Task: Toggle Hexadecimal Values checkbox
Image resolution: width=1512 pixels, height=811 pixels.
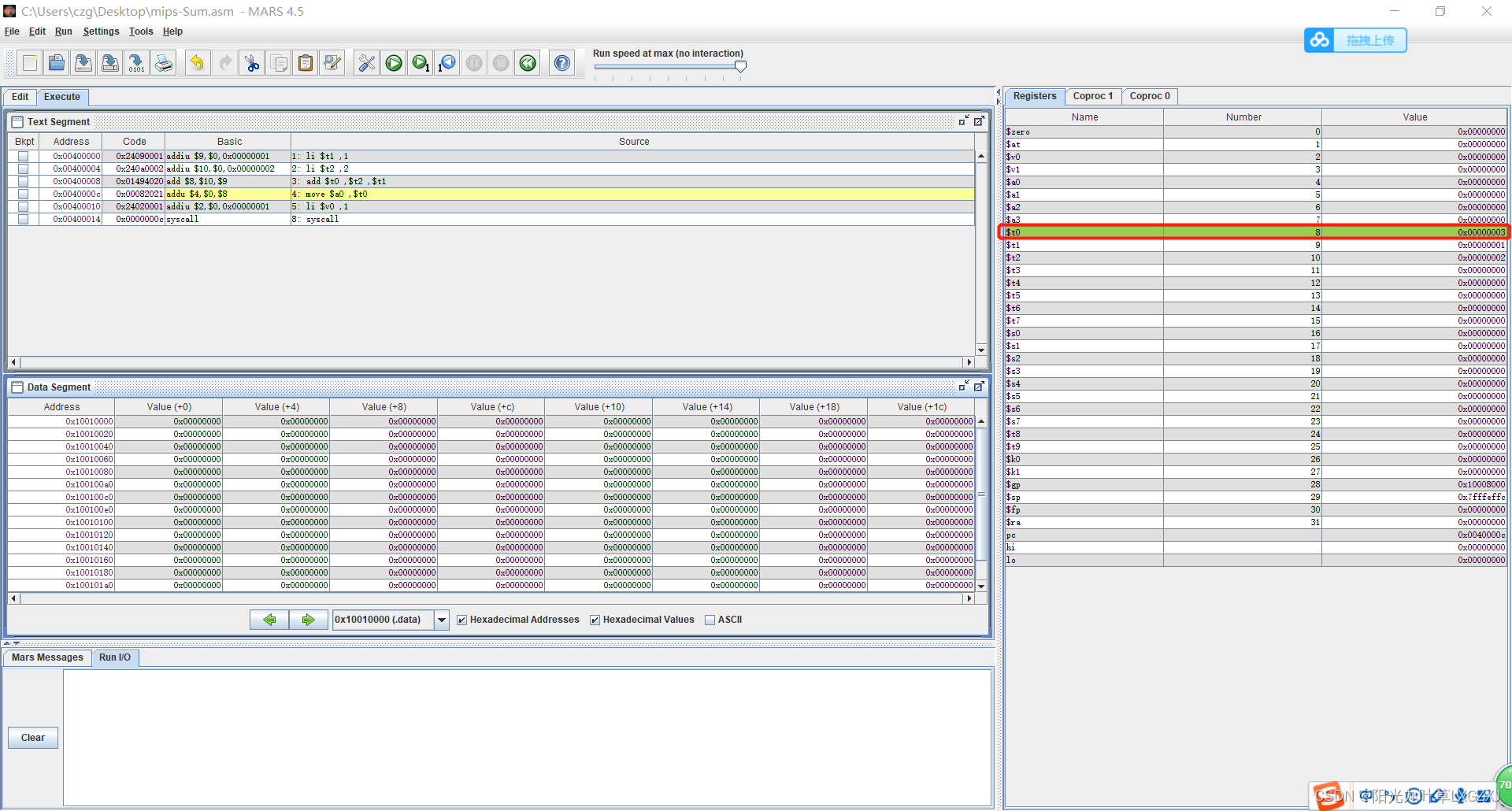Action: (x=595, y=620)
